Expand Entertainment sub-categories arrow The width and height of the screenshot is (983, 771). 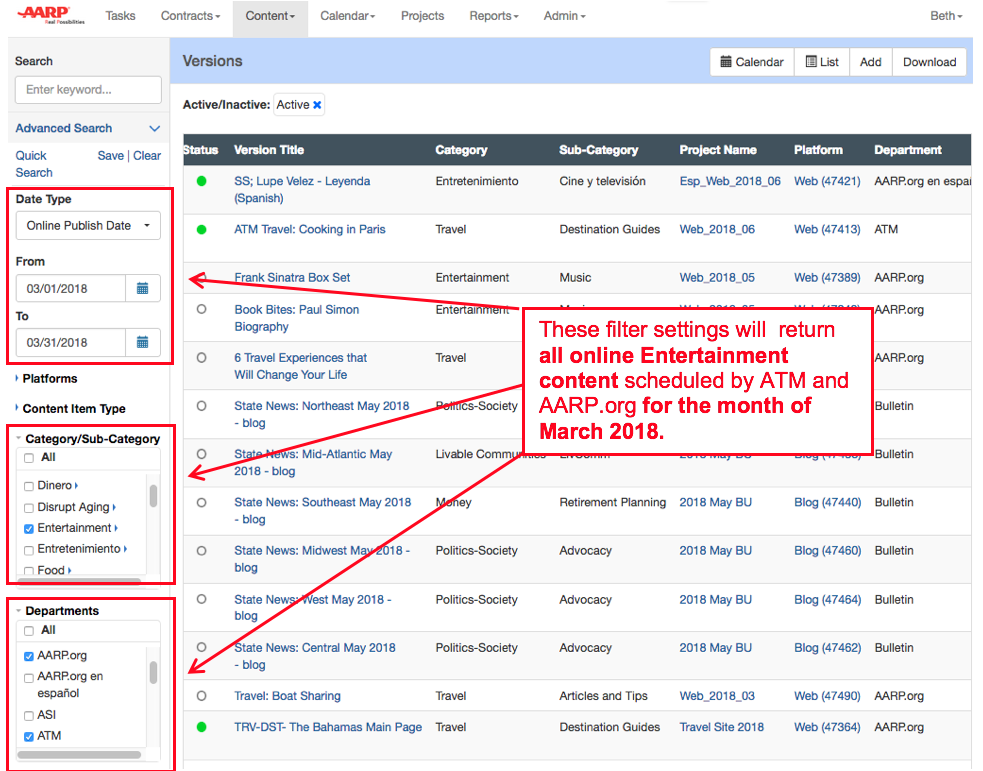point(117,528)
